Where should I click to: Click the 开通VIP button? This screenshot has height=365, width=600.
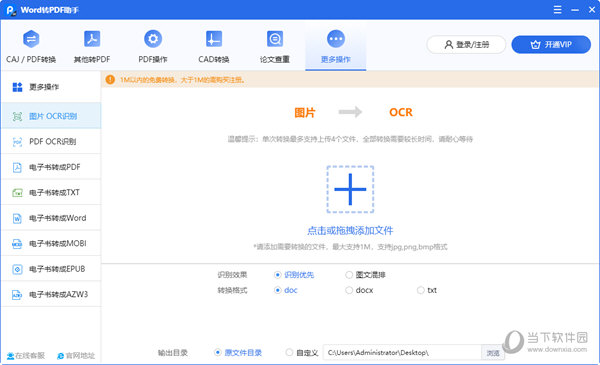(x=551, y=45)
